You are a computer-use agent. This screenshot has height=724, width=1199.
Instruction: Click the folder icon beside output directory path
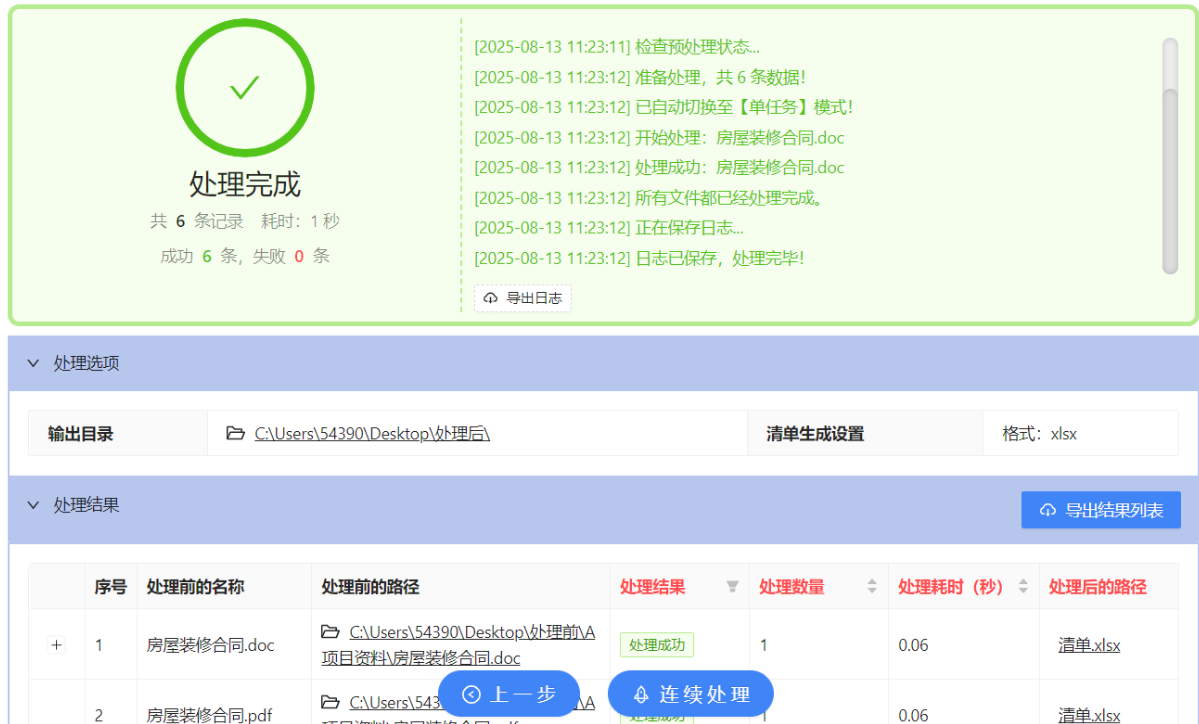[x=235, y=434]
